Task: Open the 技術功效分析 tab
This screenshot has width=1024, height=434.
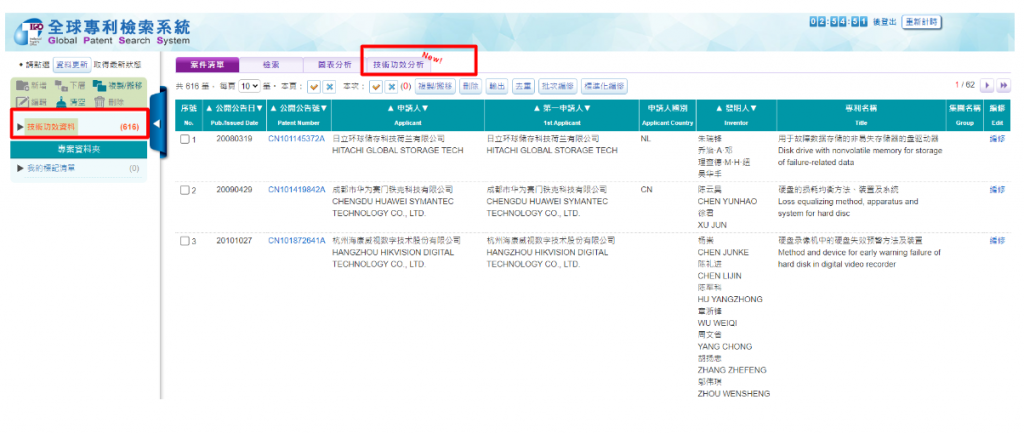Action: point(398,65)
